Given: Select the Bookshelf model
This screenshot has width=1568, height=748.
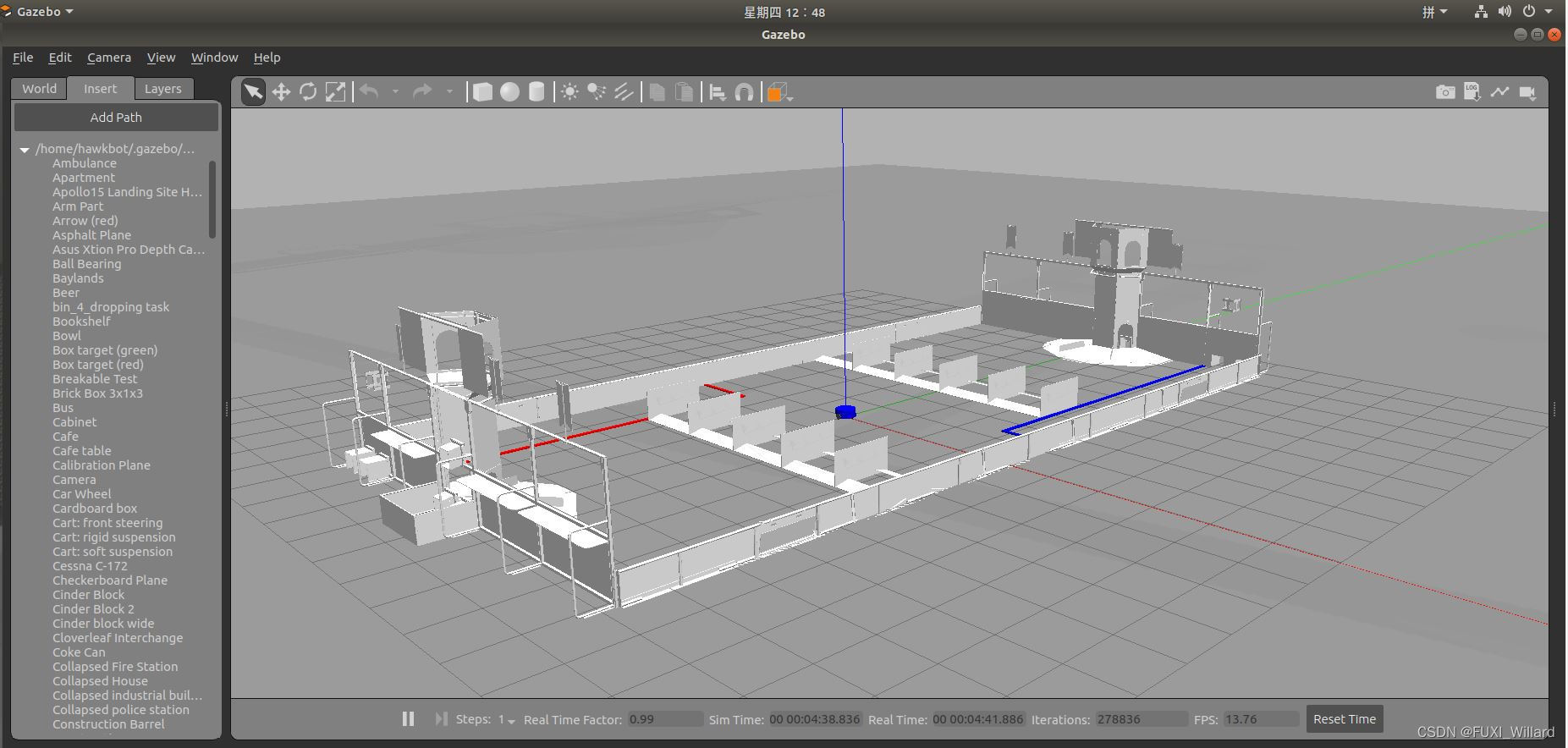Looking at the screenshot, I should [x=81, y=322].
